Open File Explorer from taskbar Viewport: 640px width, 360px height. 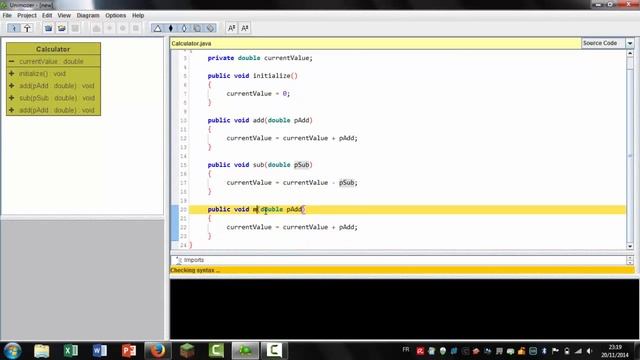[x=42, y=351]
